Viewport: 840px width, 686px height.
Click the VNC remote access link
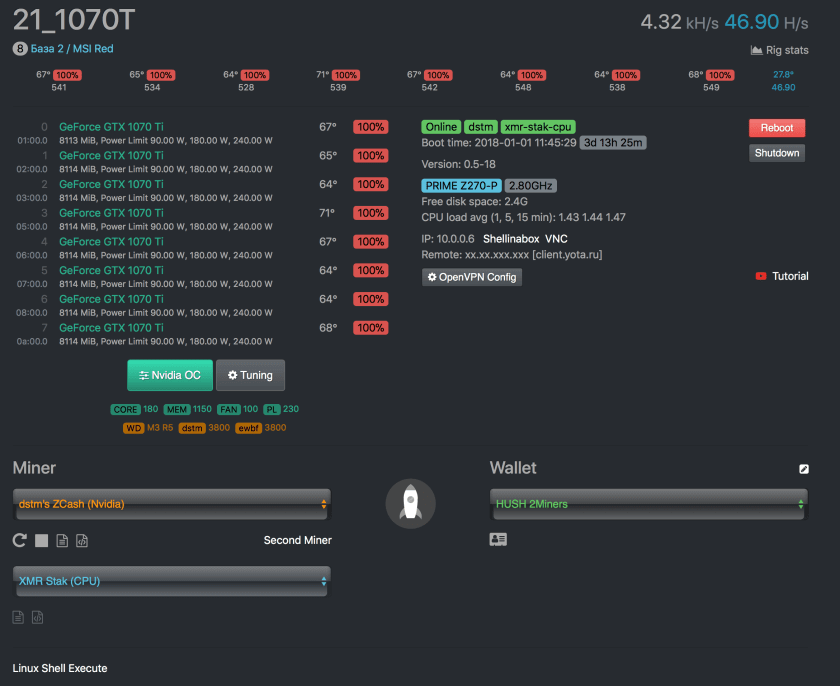557,240
